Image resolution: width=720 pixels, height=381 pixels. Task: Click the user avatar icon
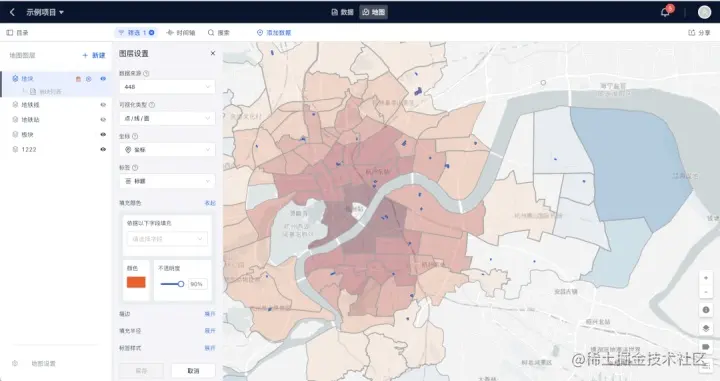pos(704,12)
